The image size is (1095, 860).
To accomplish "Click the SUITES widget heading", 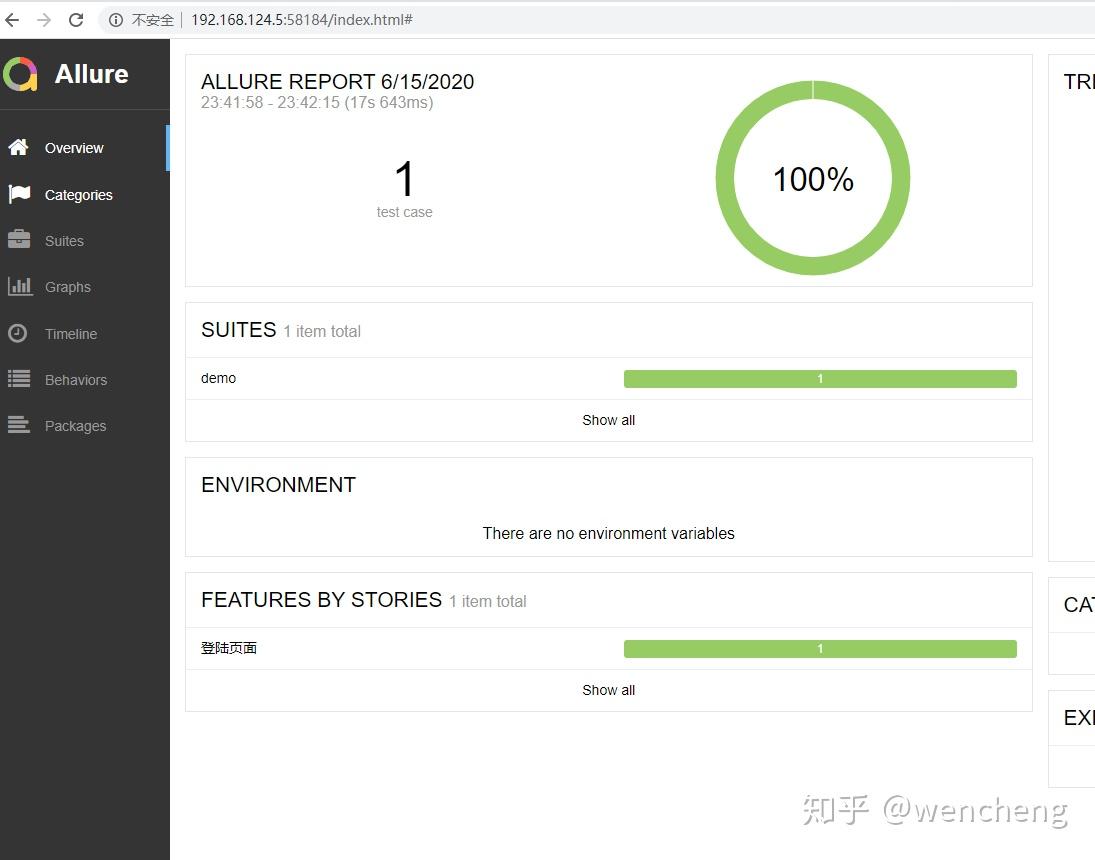I will (x=238, y=330).
